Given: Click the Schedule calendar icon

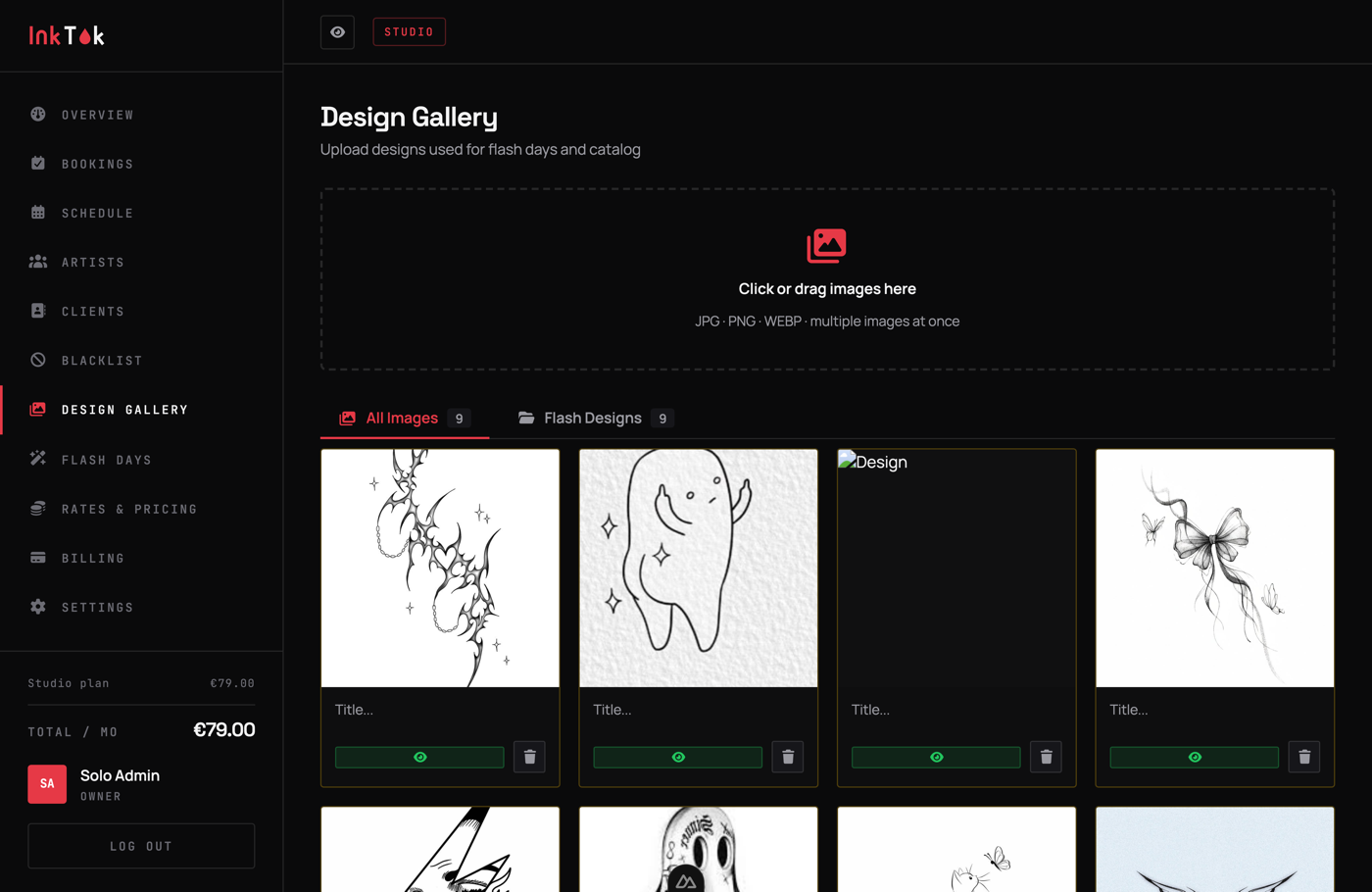Looking at the screenshot, I should [38, 212].
